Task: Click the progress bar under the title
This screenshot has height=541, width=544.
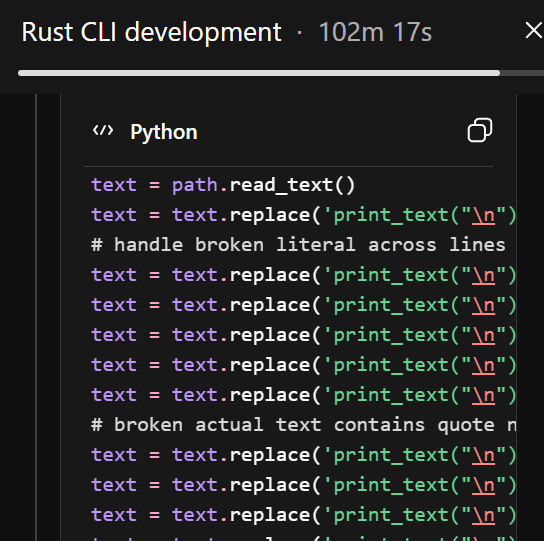Action: pos(281,73)
